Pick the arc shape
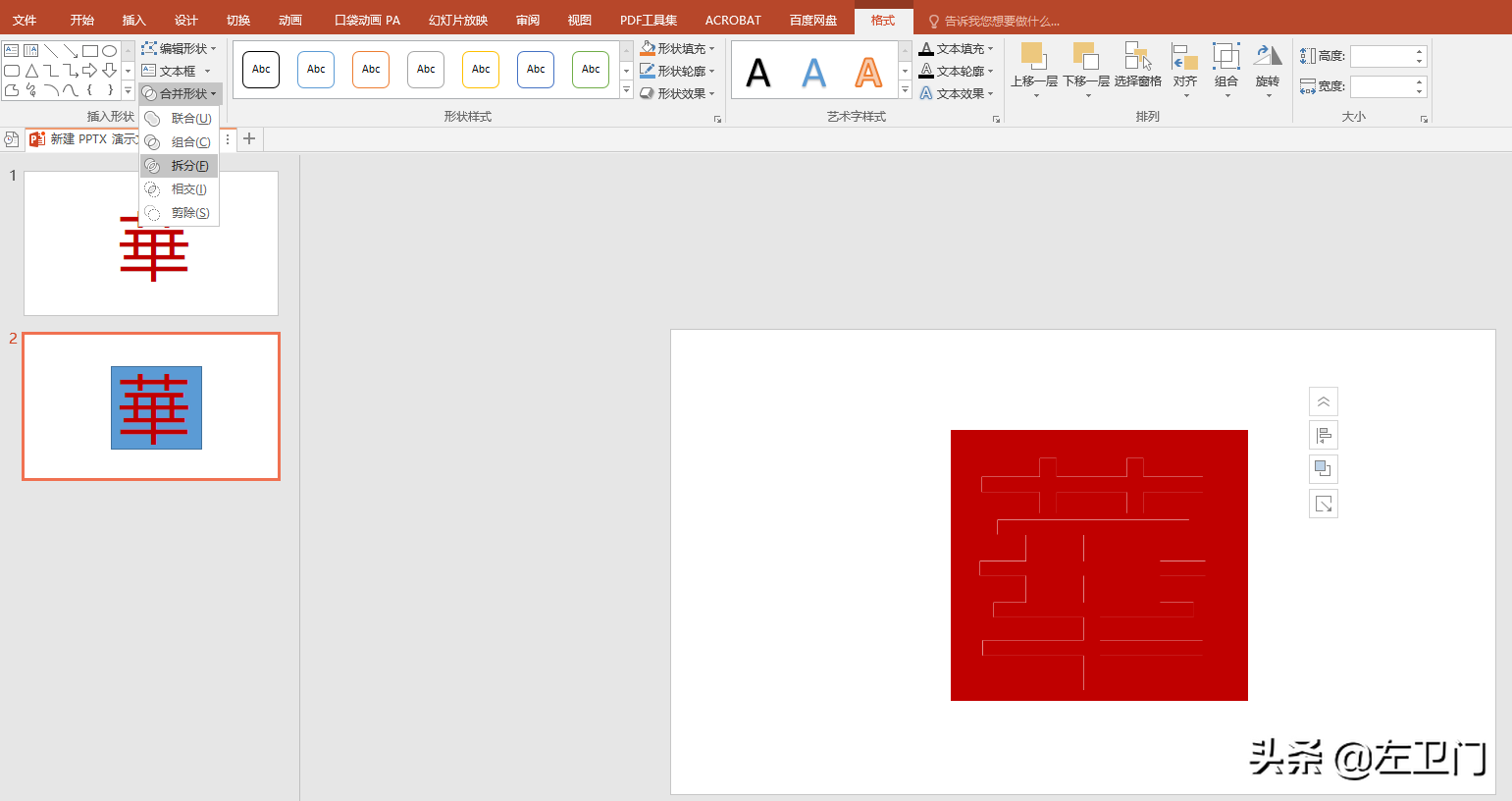Image resolution: width=1512 pixels, height=801 pixels. point(51,89)
